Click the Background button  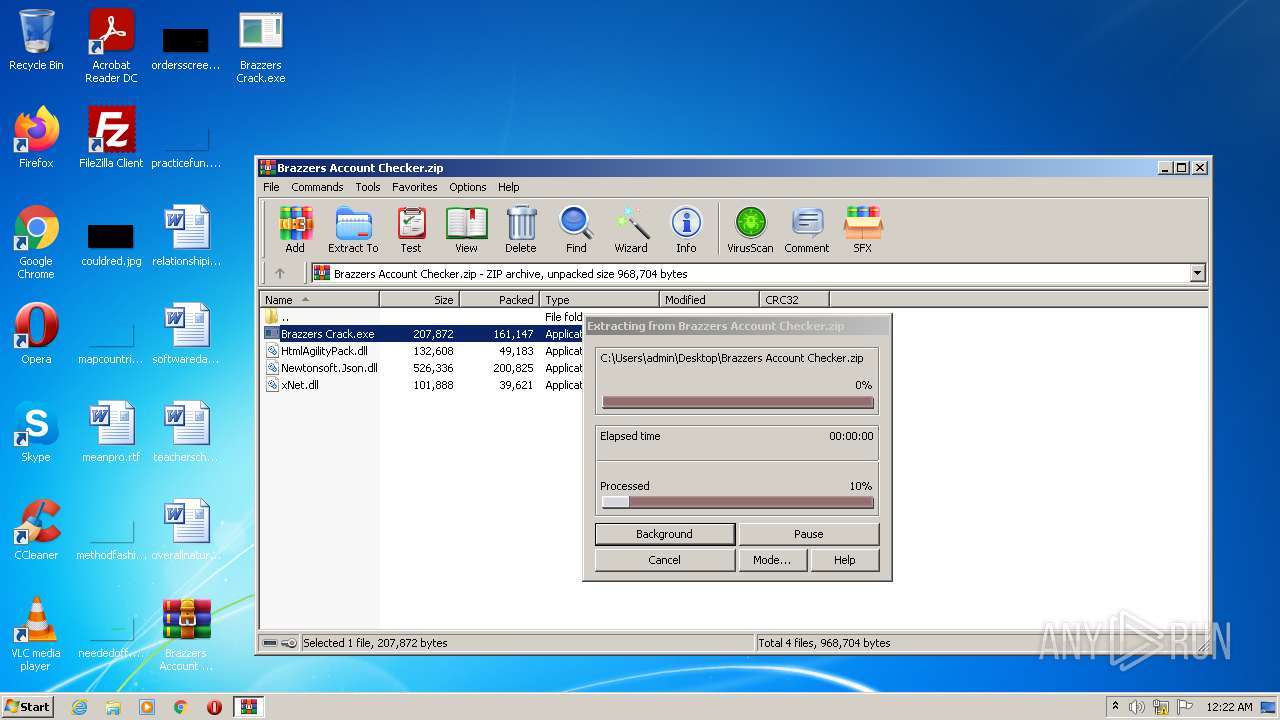664,534
